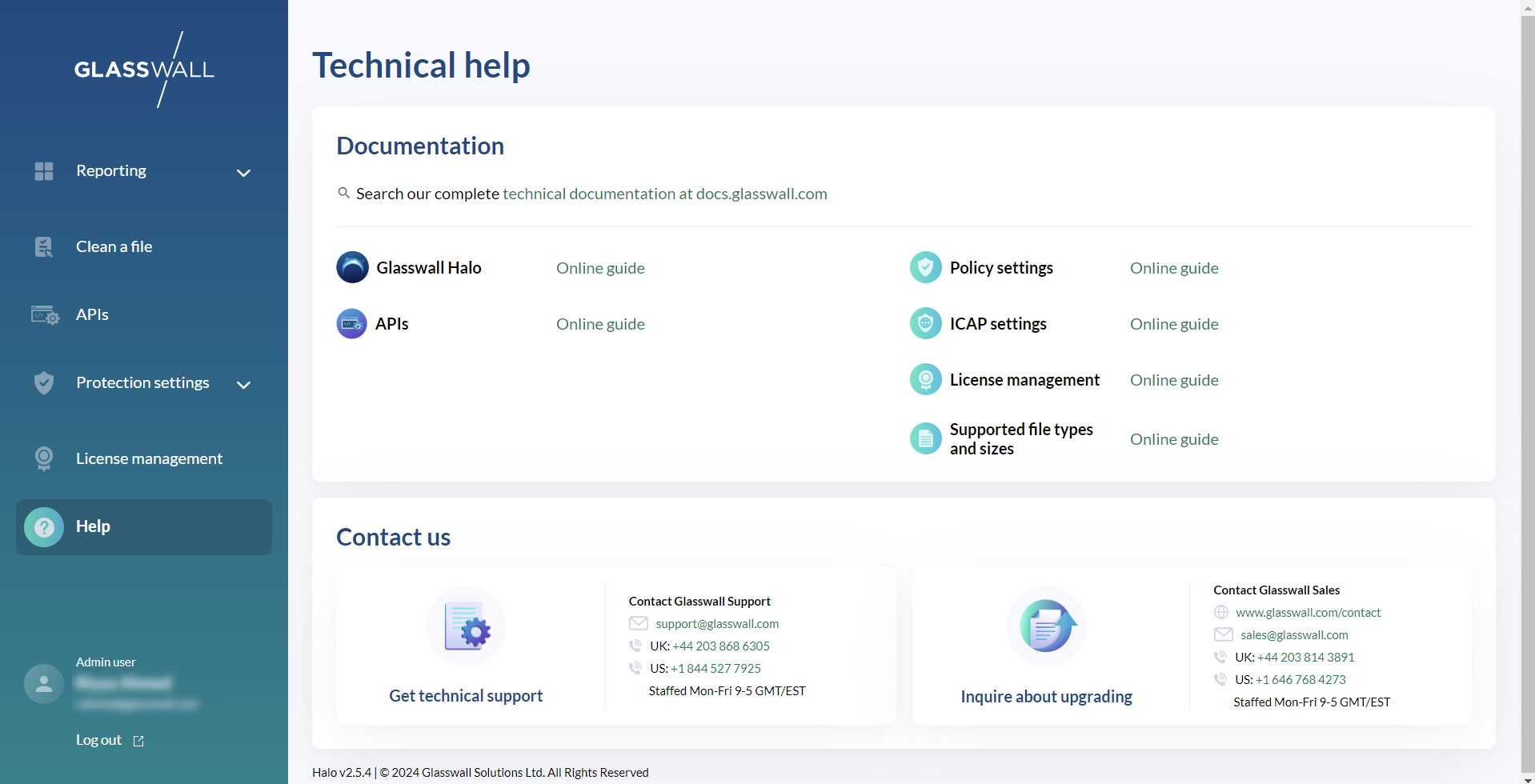The height and width of the screenshot is (784, 1535).
Task: Click the ICAP settings icon
Action: [926, 323]
